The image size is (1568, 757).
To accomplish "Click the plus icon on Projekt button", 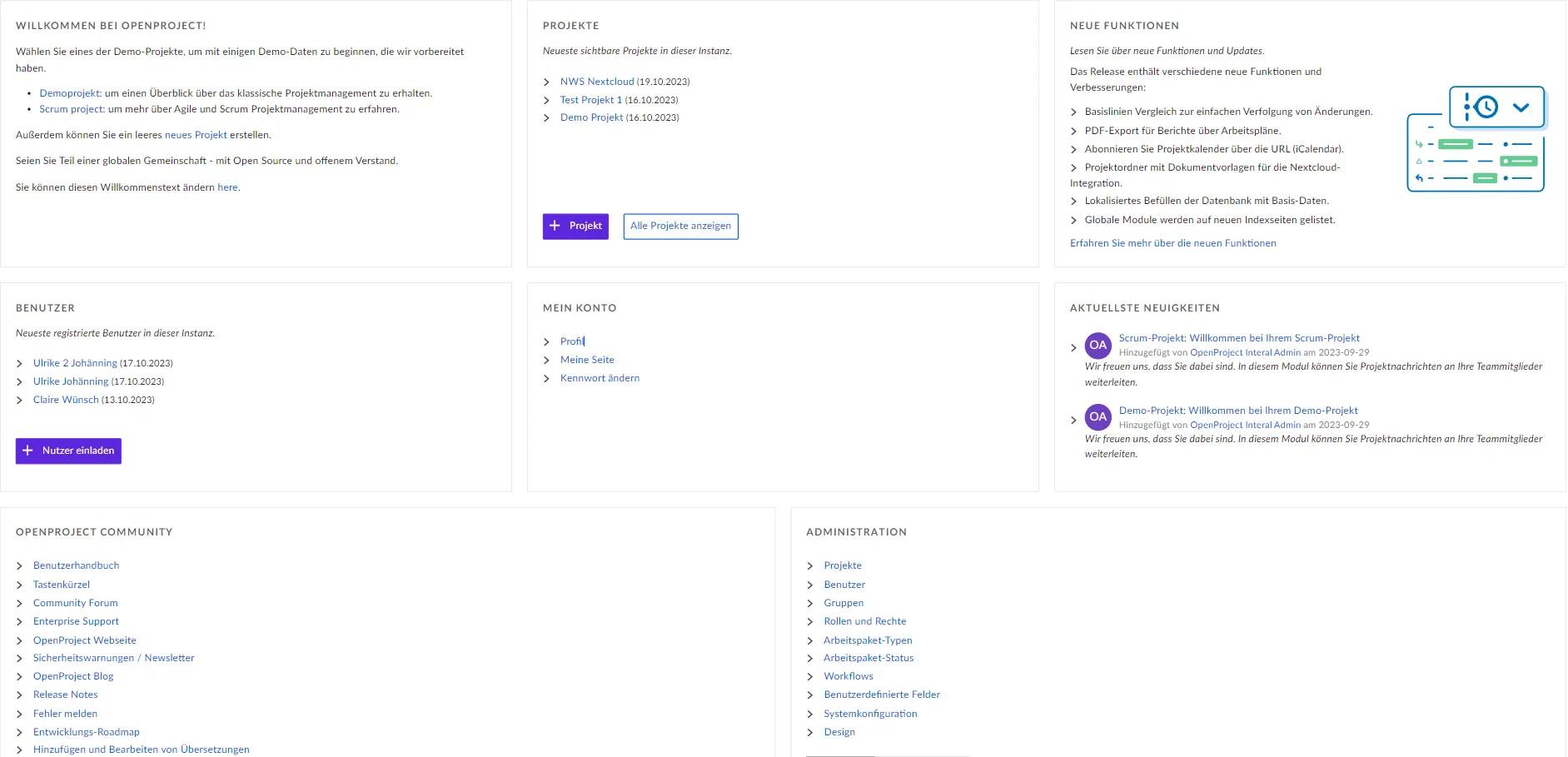I will pos(556,226).
